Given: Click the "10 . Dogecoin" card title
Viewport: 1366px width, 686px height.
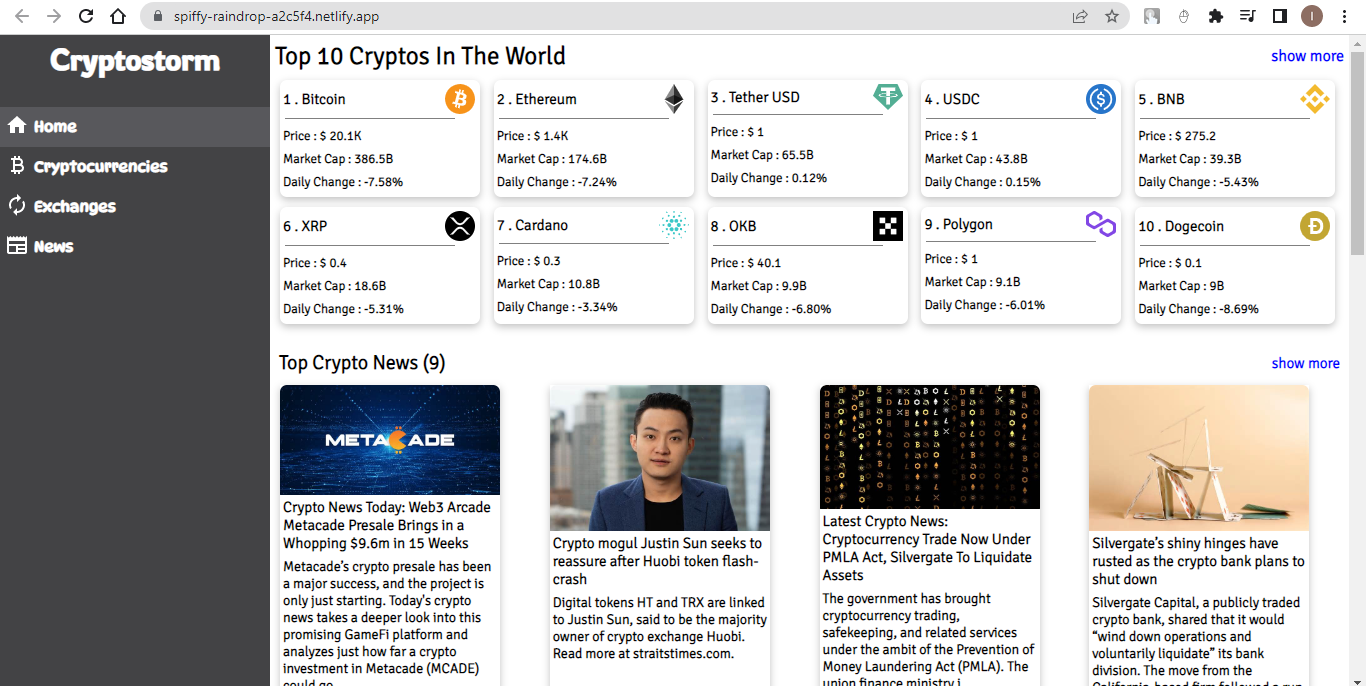Looking at the screenshot, I should click(1182, 226).
